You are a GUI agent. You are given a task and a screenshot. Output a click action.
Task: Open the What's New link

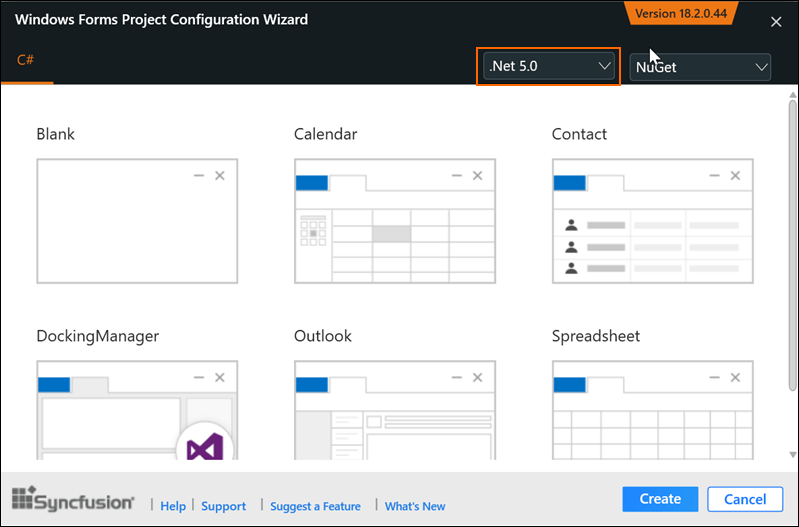click(415, 506)
